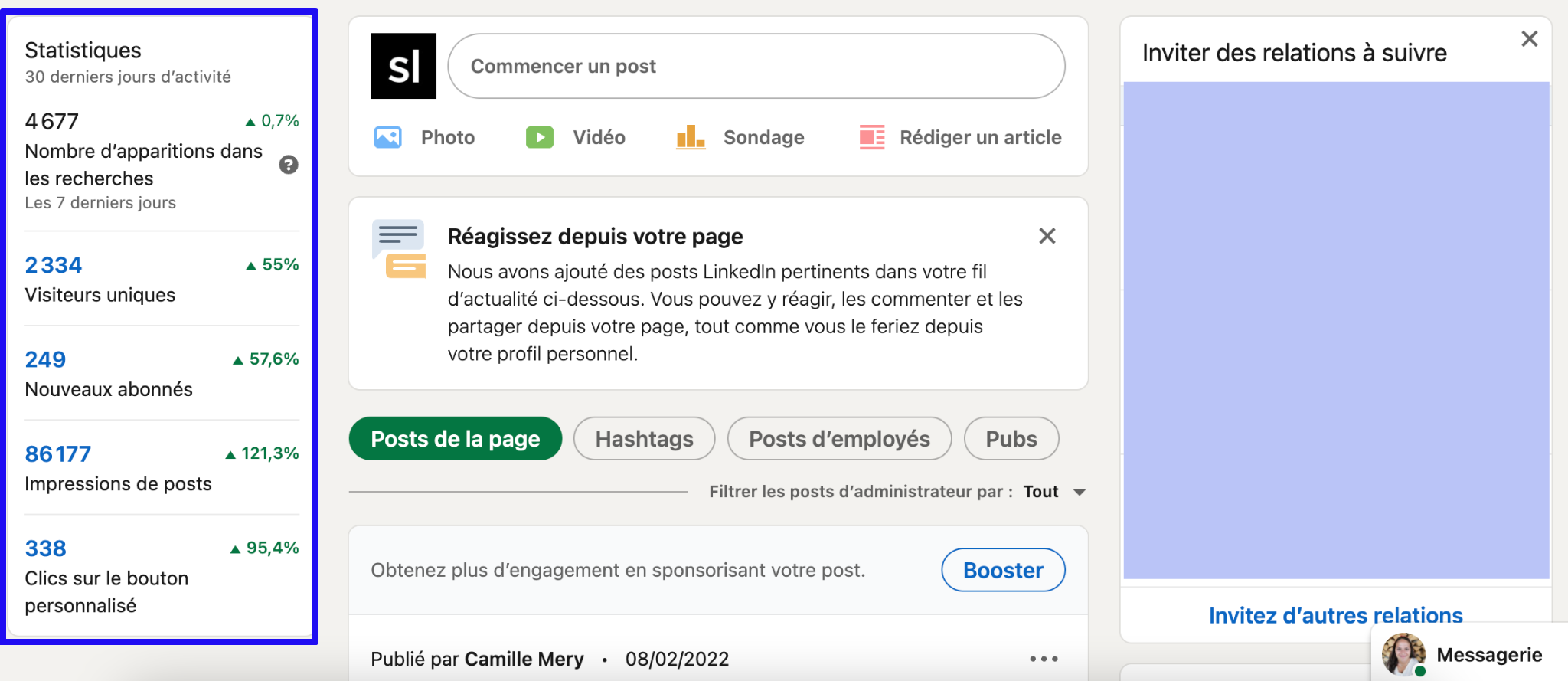Click the post date 08/02/2022
Screen dimensions: 1568x681
point(677,659)
